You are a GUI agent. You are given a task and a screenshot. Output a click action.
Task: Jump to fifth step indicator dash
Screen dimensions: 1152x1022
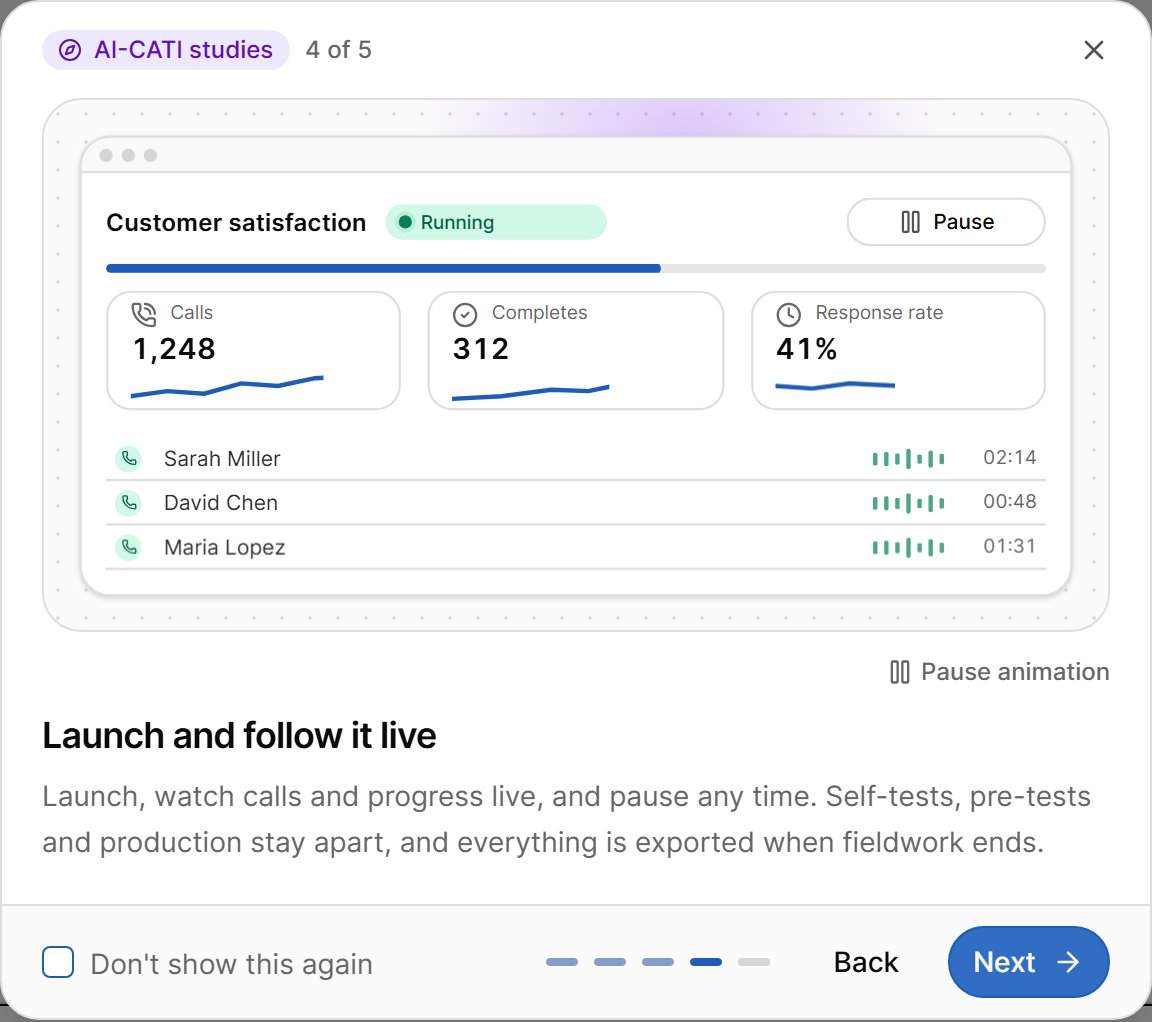coord(754,962)
